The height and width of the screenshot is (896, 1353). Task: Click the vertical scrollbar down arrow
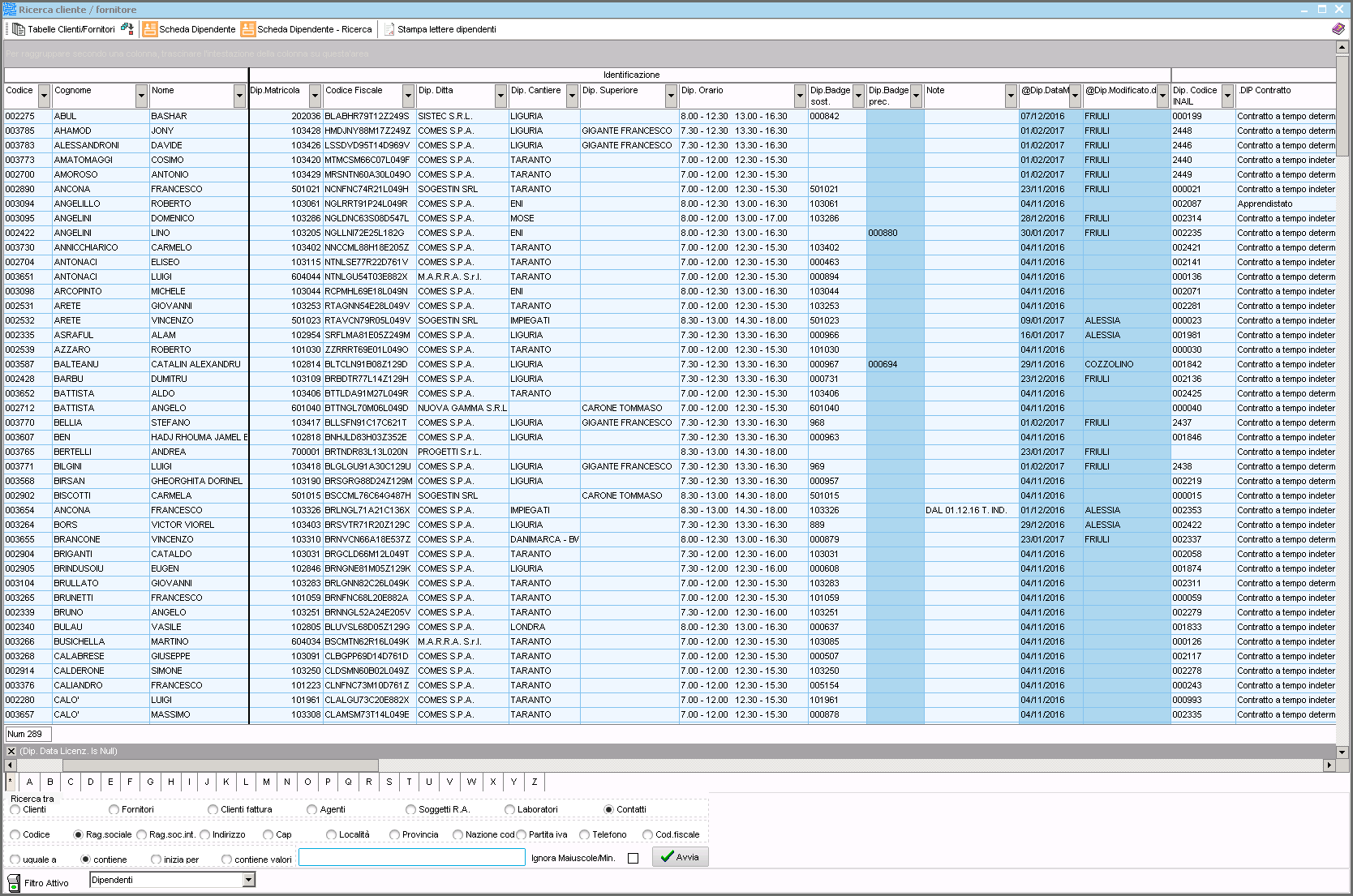tap(1342, 752)
